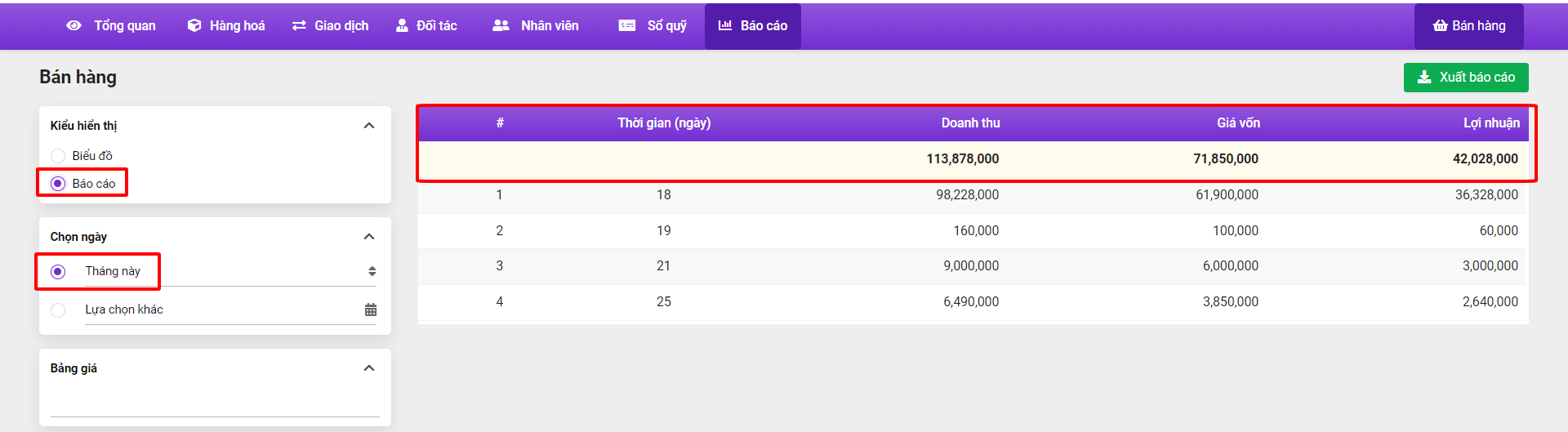Open the Hàng hoá menu

(226, 25)
